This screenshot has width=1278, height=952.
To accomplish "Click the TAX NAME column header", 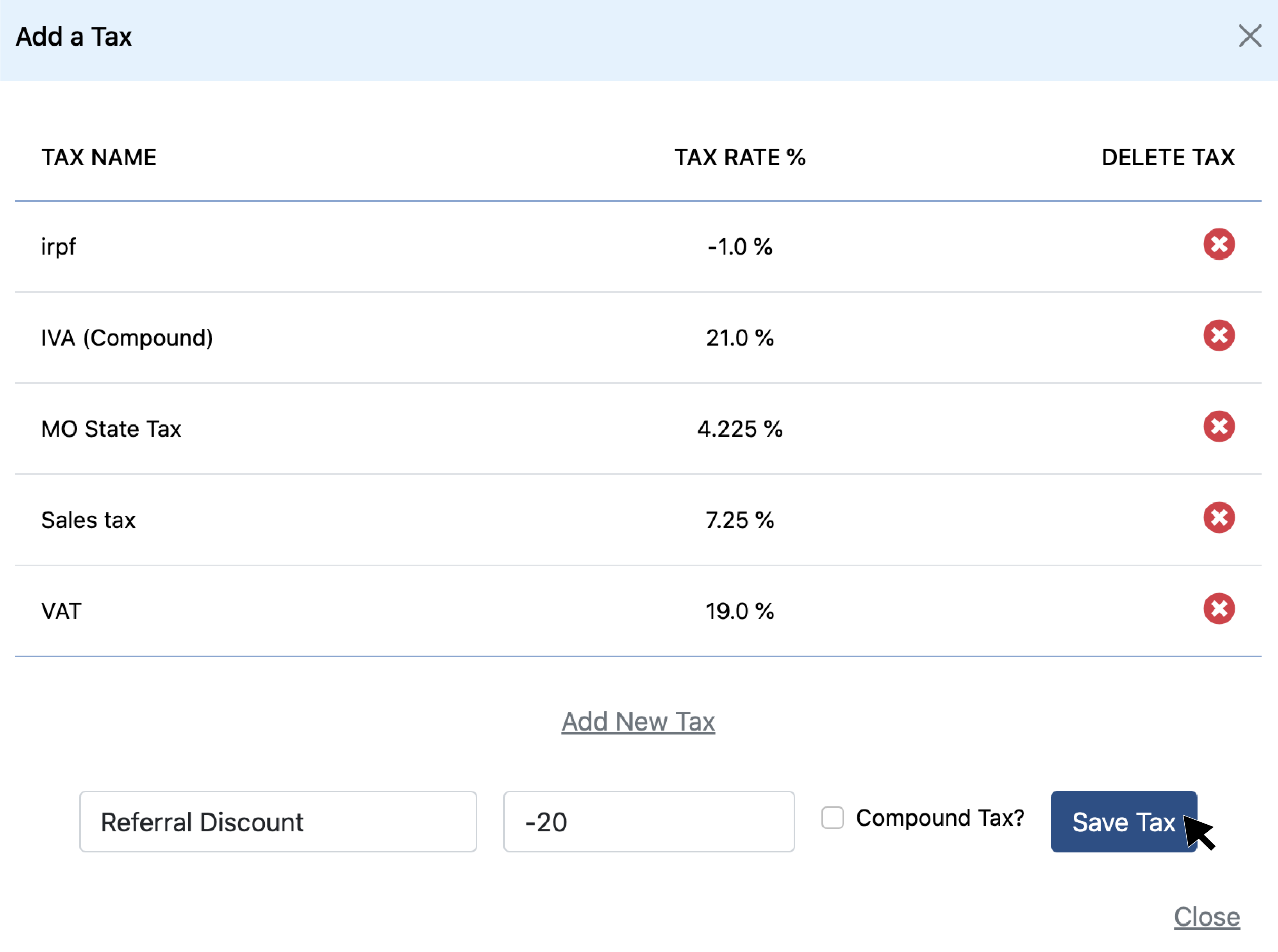I will tap(98, 157).
